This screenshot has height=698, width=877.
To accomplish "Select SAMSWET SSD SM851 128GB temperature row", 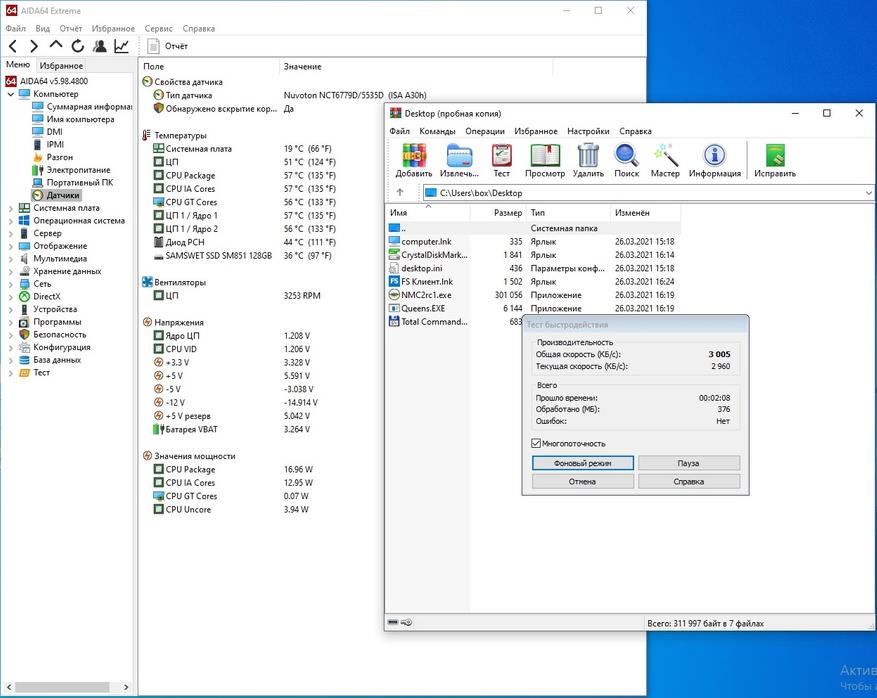I will click(x=243, y=256).
